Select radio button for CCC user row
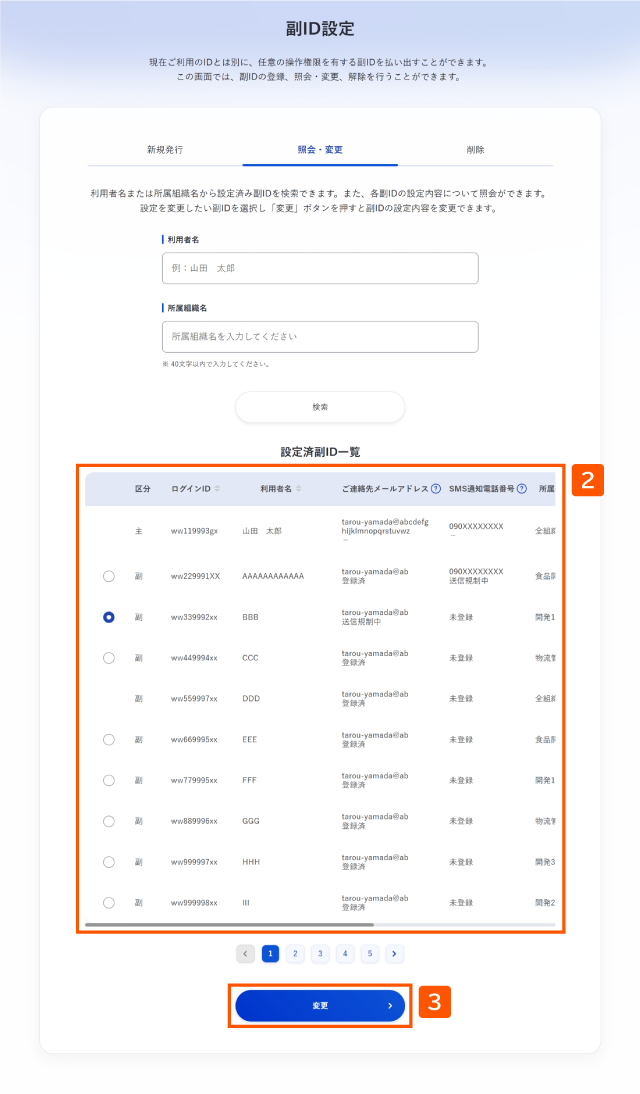This screenshot has height=1094, width=640. pyautogui.click(x=109, y=658)
